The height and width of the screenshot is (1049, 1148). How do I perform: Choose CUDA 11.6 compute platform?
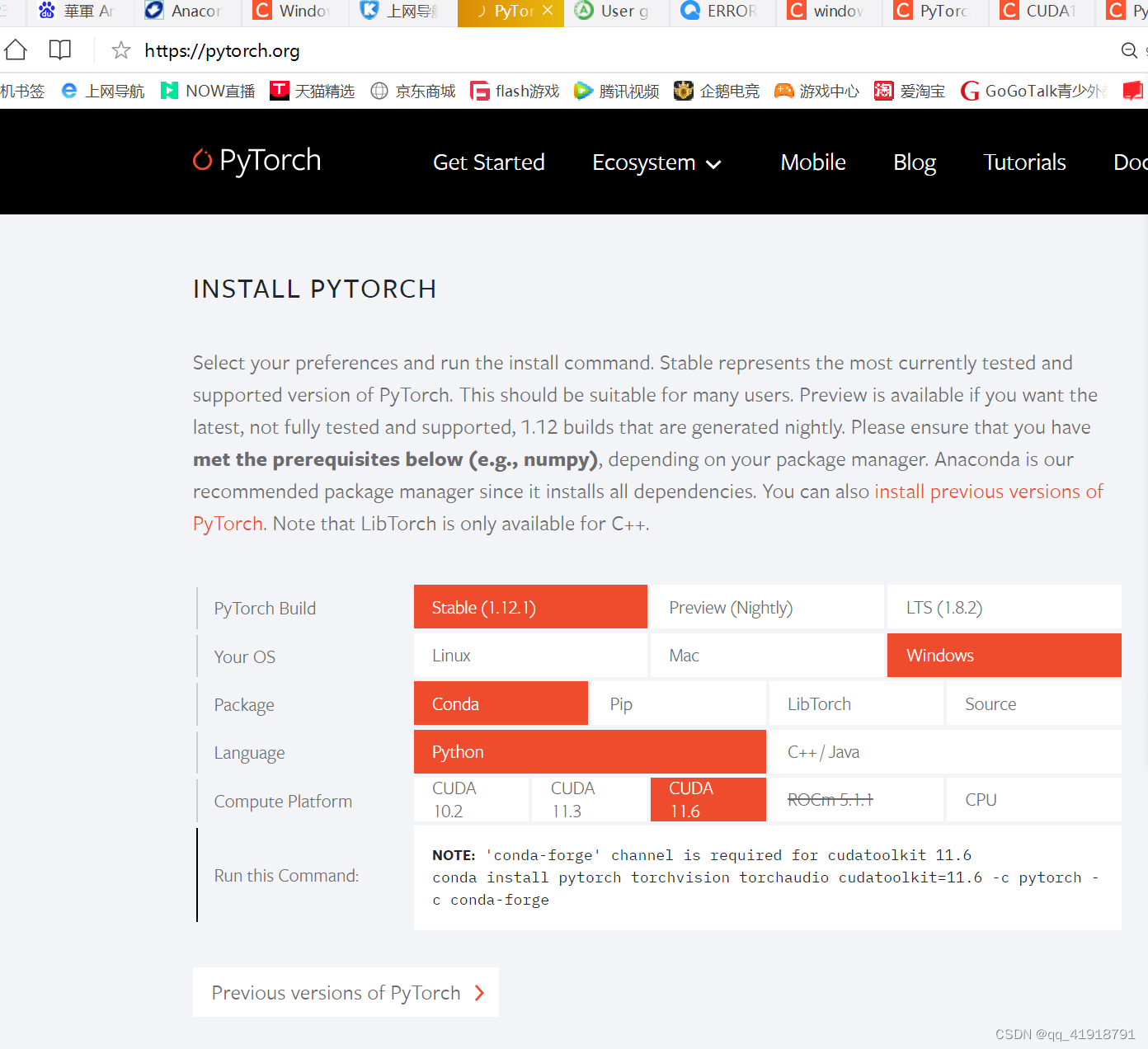point(708,799)
